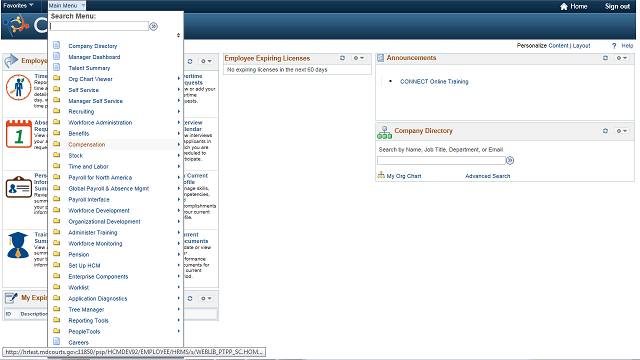This screenshot has width=640, height=360.
Task: Expand the Reporting Tools submenu arrow
Action: [x=179, y=320]
